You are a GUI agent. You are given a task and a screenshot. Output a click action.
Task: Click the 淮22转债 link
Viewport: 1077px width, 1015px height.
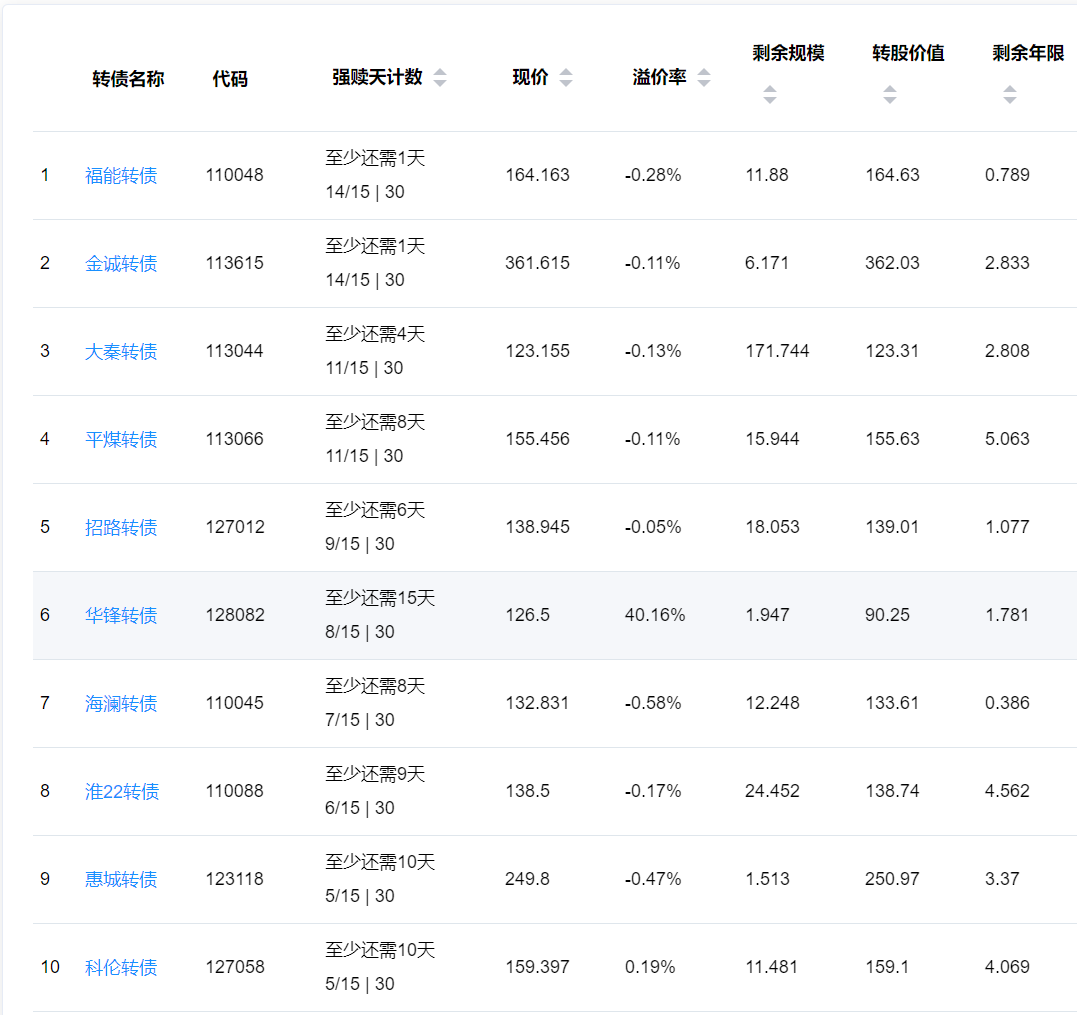[122, 792]
